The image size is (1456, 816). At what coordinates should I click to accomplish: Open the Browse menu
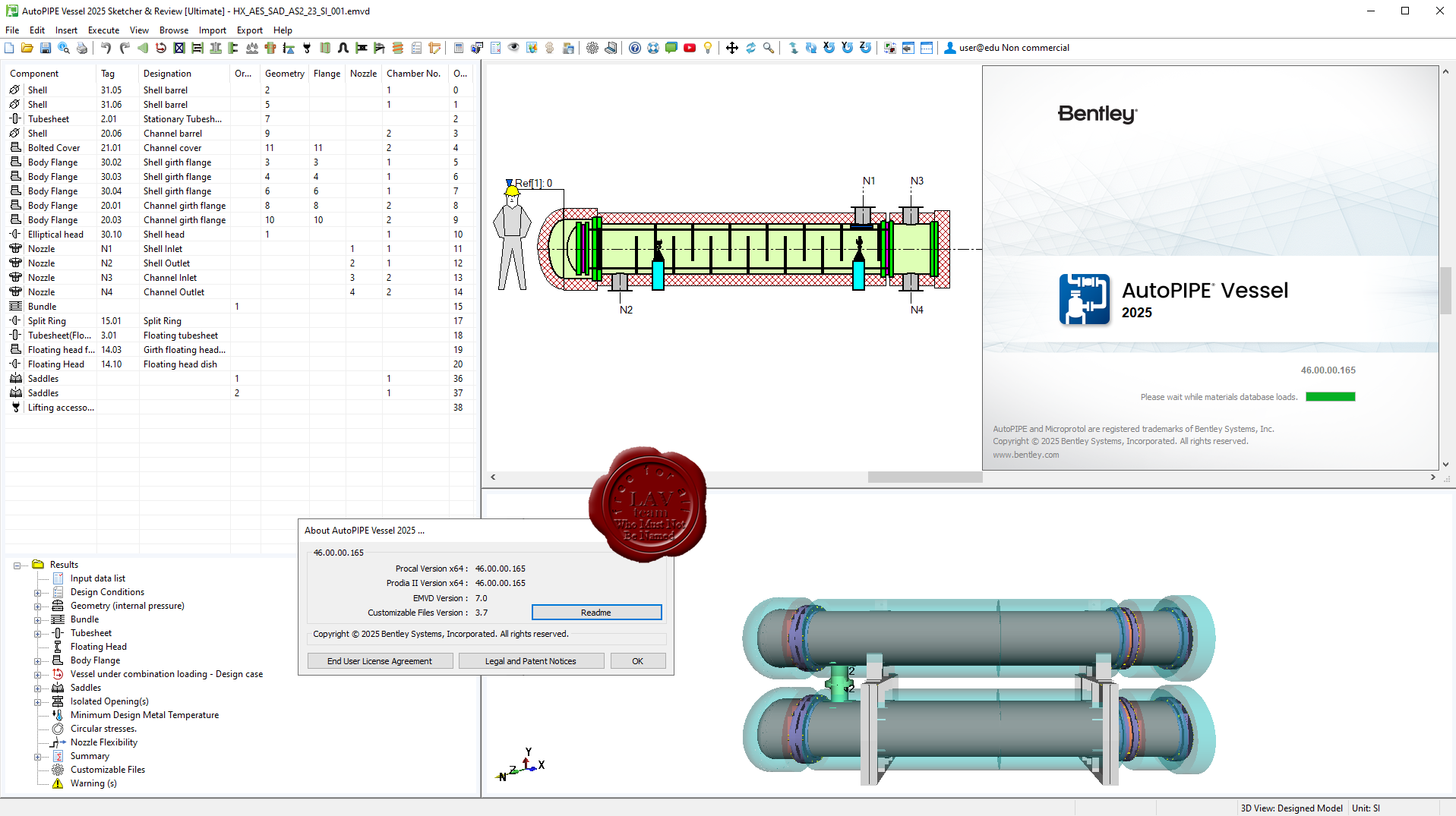174,30
